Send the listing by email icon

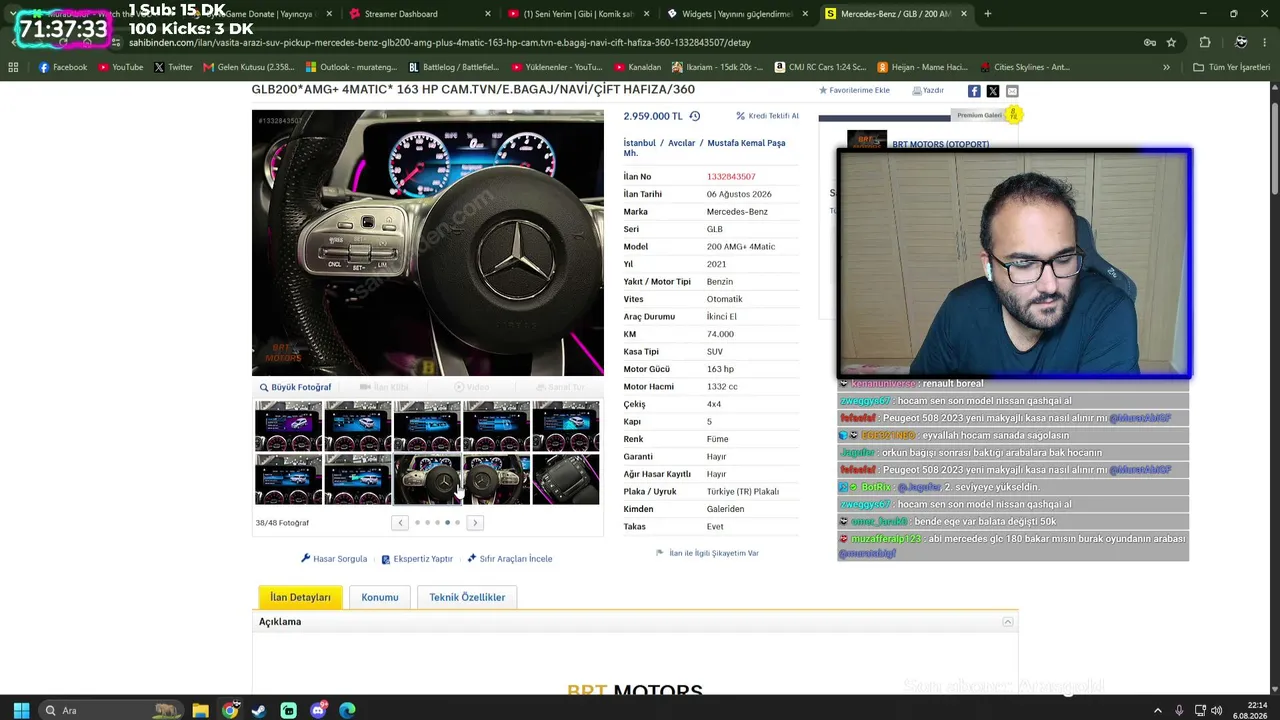point(1012,91)
